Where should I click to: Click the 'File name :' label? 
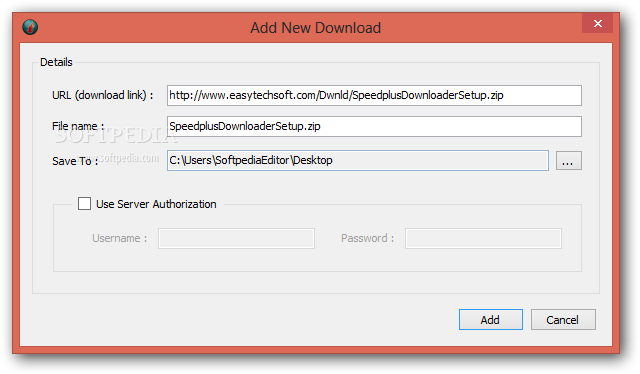pos(78,126)
